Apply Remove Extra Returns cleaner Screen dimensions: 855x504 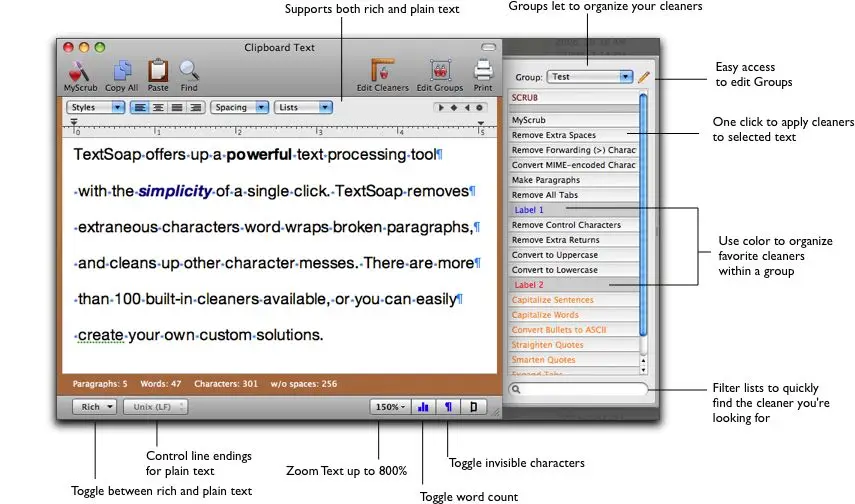[x=574, y=240]
